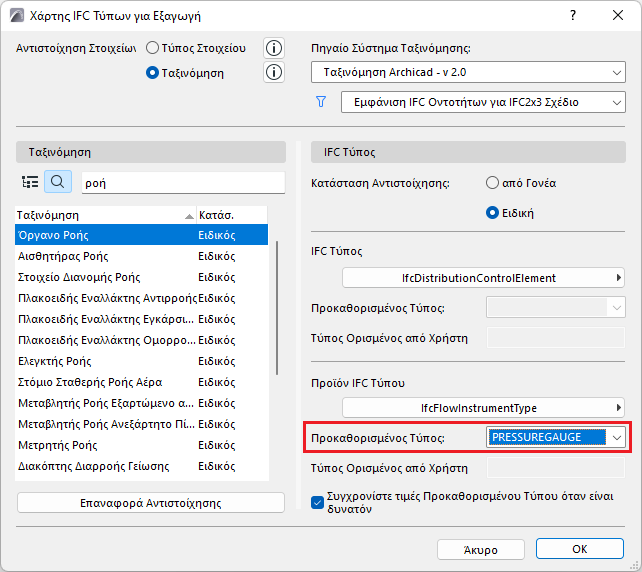
Task: Click the Επαναφορά Αντιστοίχησης button
Action: click(x=151, y=503)
